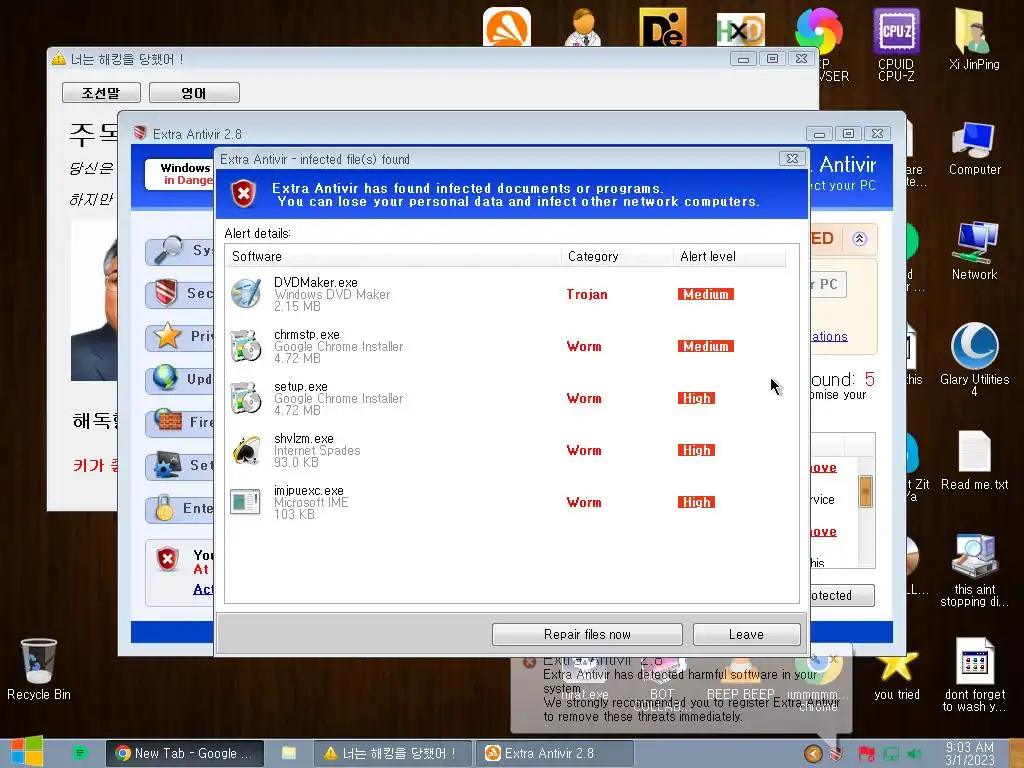Minimize the 너는 해킹을 당했어 window
The image size is (1024, 768).
click(x=743, y=59)
